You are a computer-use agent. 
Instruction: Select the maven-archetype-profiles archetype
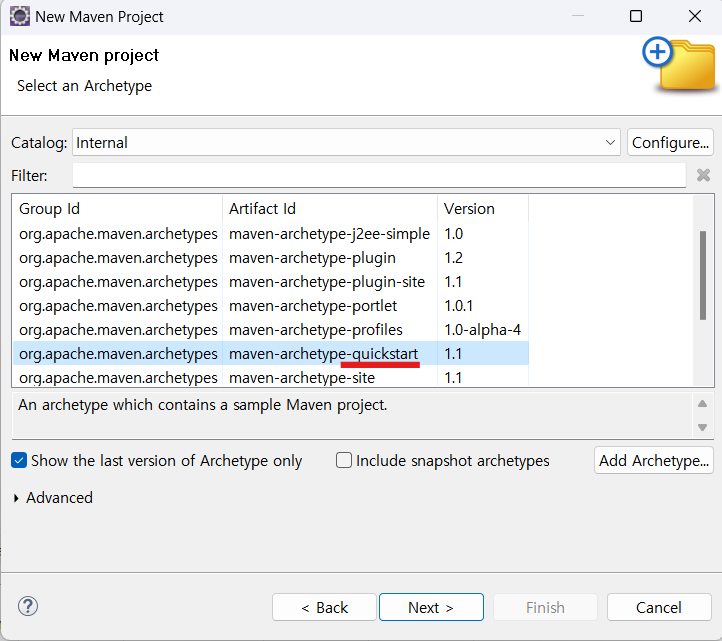271,330
